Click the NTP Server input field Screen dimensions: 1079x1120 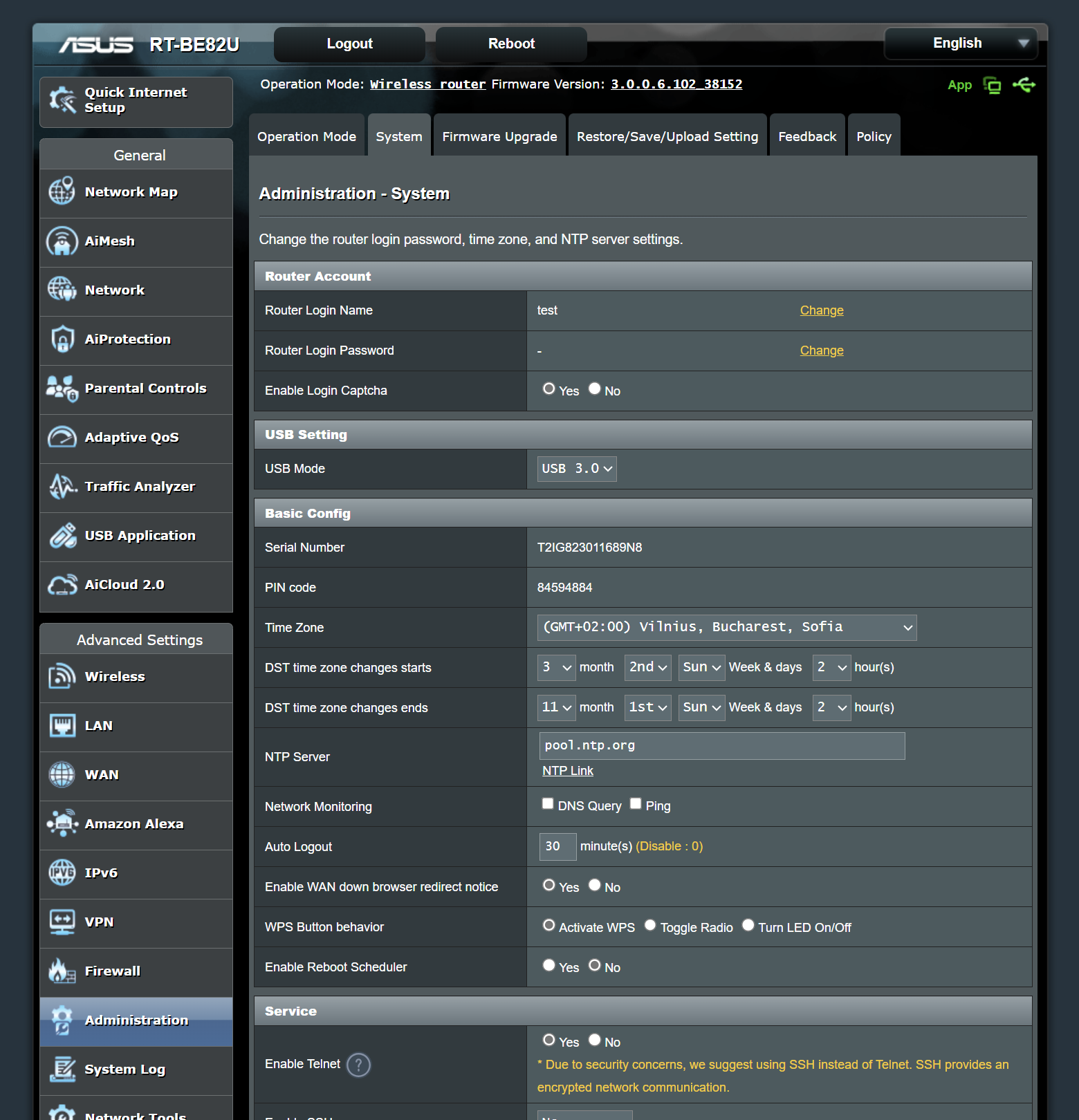tap(722, 746)
